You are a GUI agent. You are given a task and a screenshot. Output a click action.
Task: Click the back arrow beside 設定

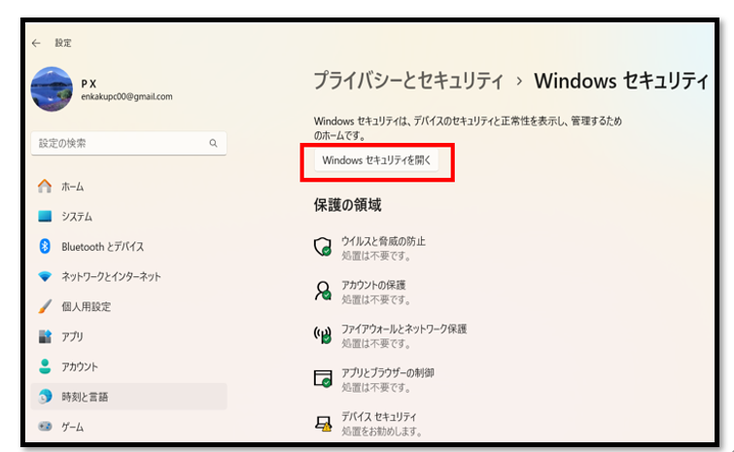click(36, 43)
